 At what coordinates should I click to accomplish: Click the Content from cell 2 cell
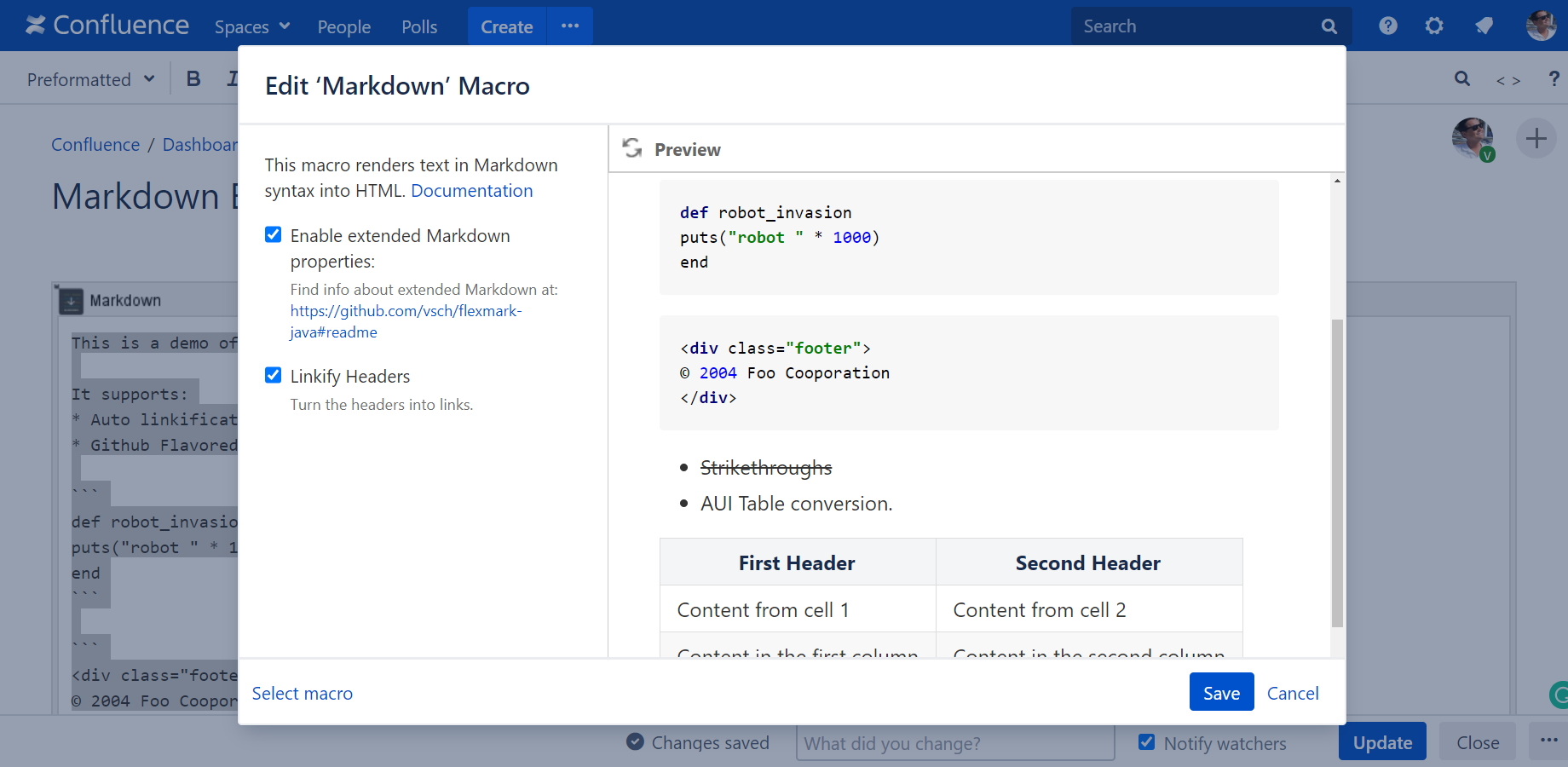(x=1088, y=609)
